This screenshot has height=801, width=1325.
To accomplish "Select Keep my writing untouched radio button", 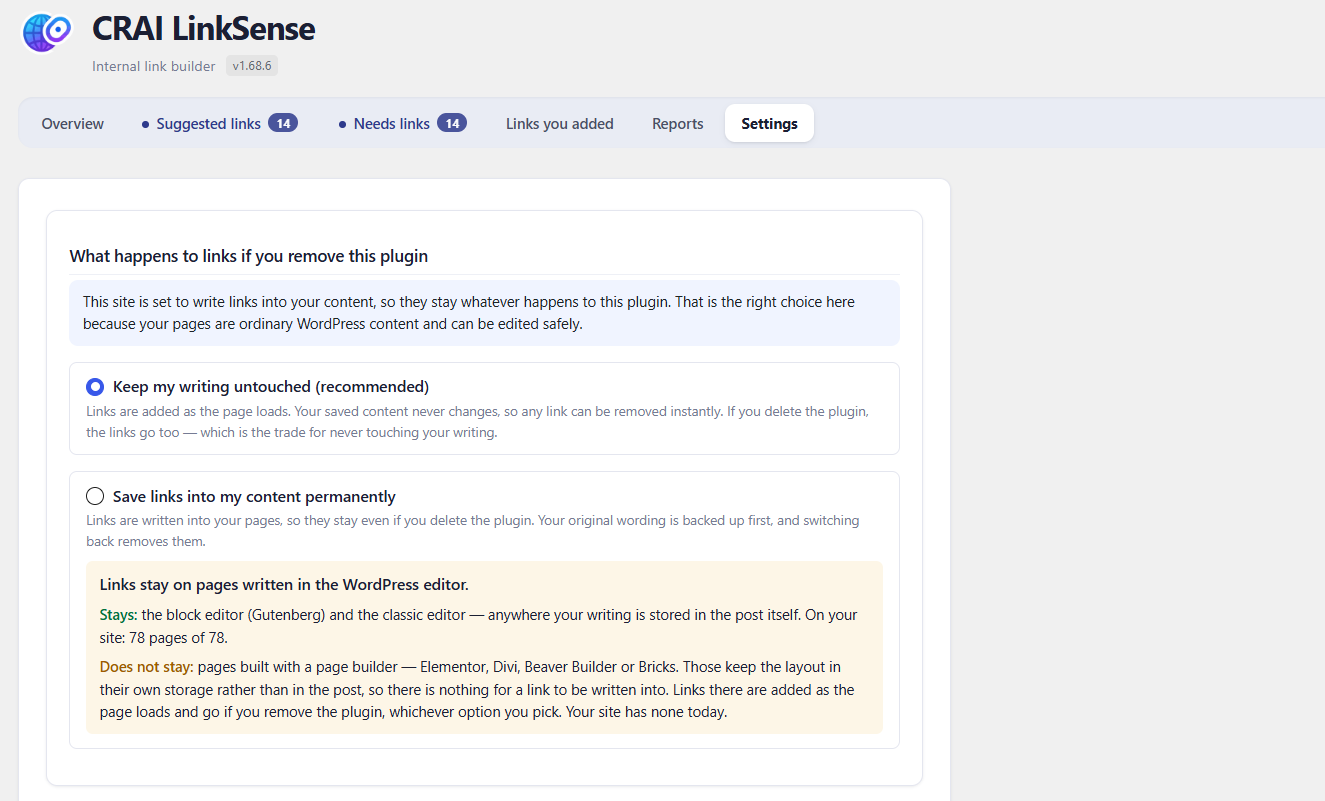I will 95,387.
